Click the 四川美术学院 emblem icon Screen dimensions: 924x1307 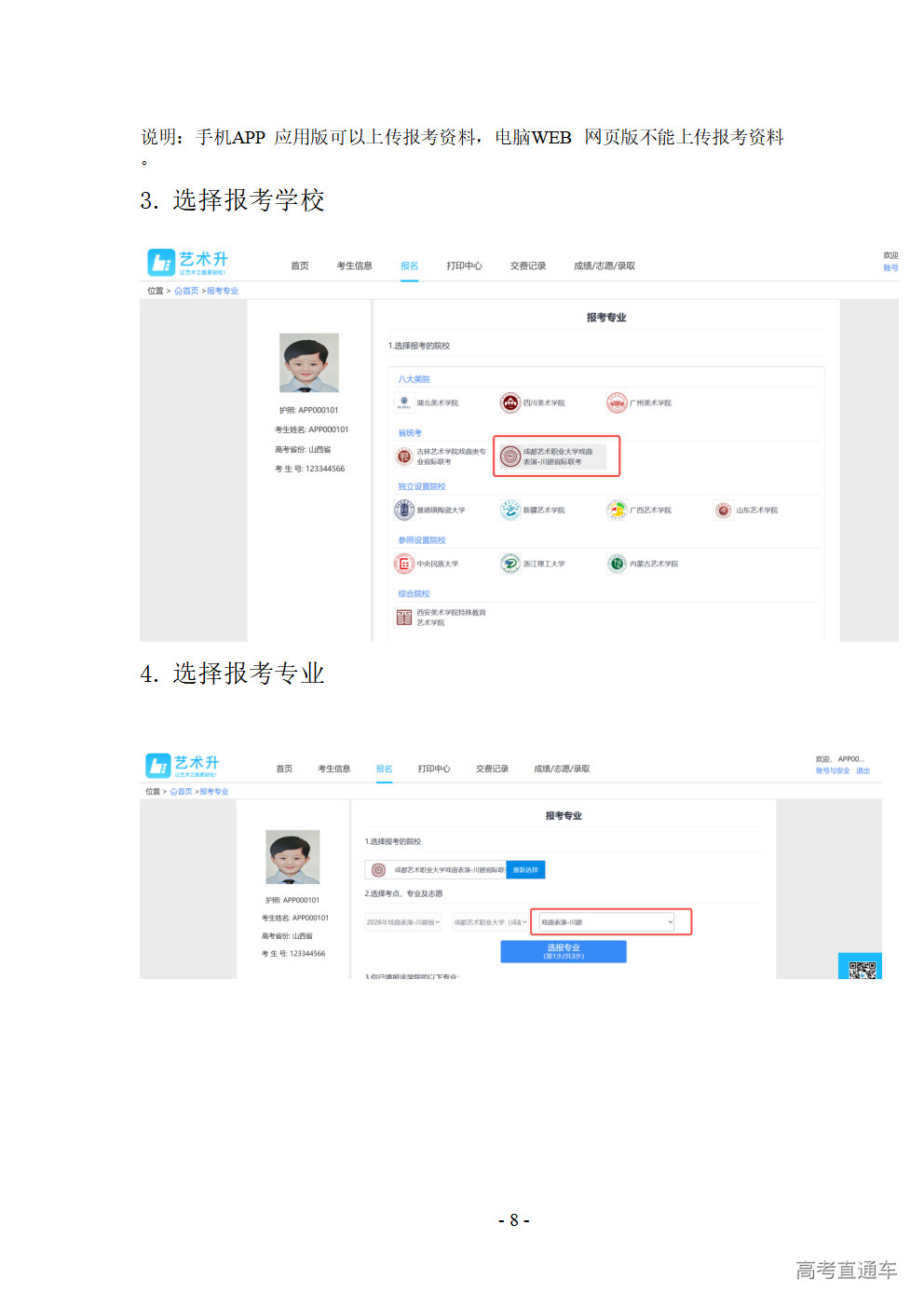pyautogui.click(x=510, y=402)
